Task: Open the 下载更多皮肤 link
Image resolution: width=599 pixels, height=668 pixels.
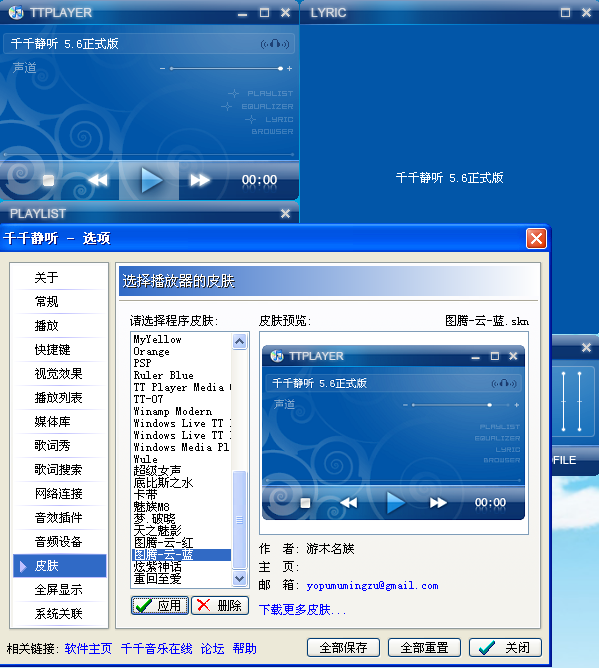Action: (x=302, y=610)
